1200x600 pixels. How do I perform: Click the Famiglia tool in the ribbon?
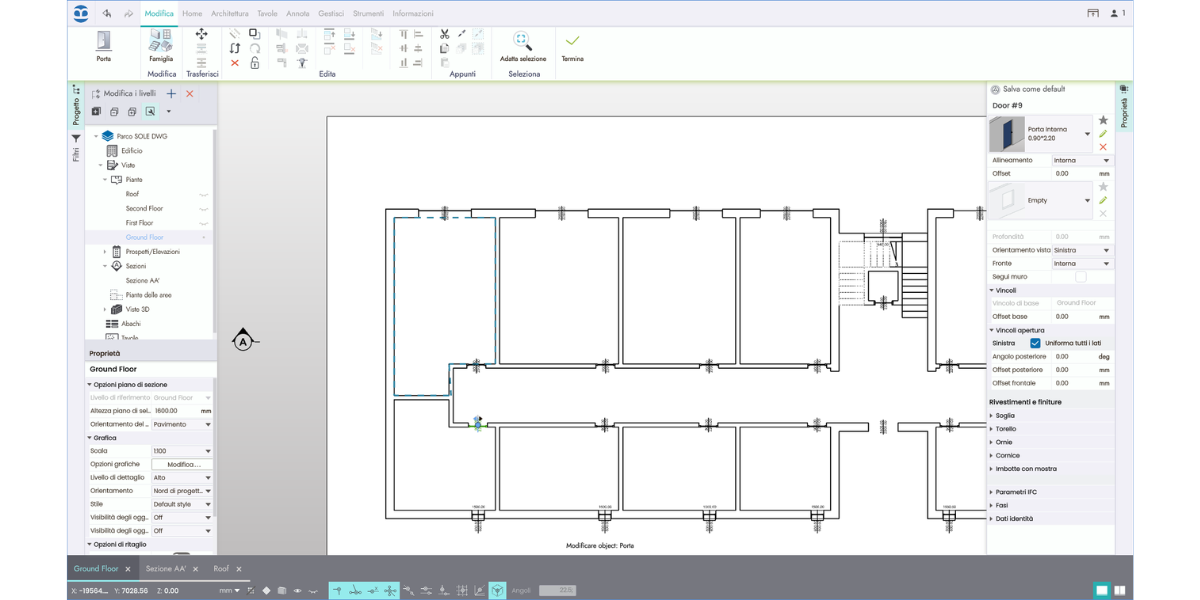[161, 45]
